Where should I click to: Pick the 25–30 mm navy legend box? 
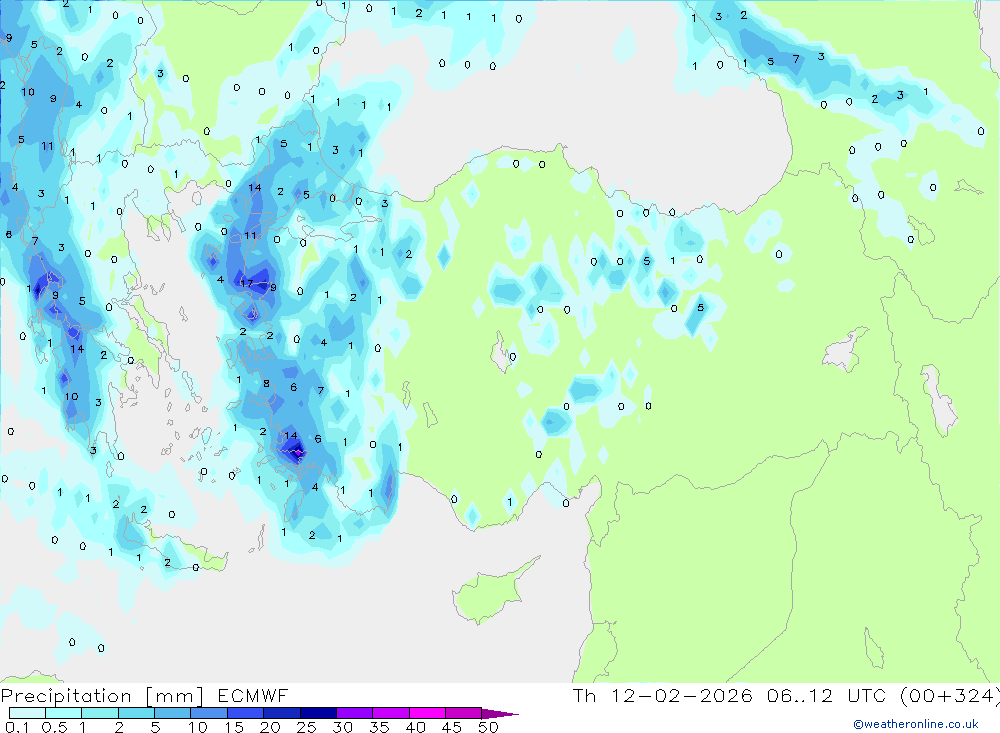click(x=318, y=713)
